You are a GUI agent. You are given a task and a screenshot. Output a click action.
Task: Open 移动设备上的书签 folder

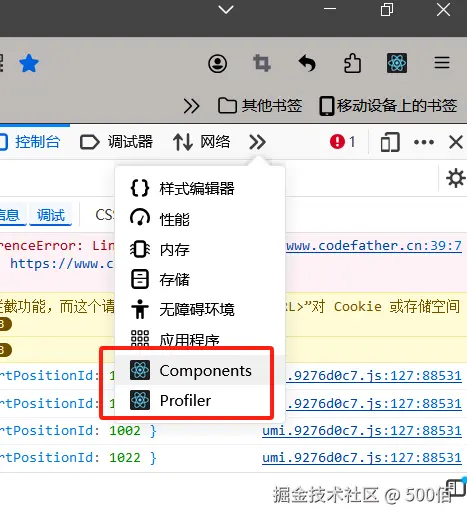388,106
